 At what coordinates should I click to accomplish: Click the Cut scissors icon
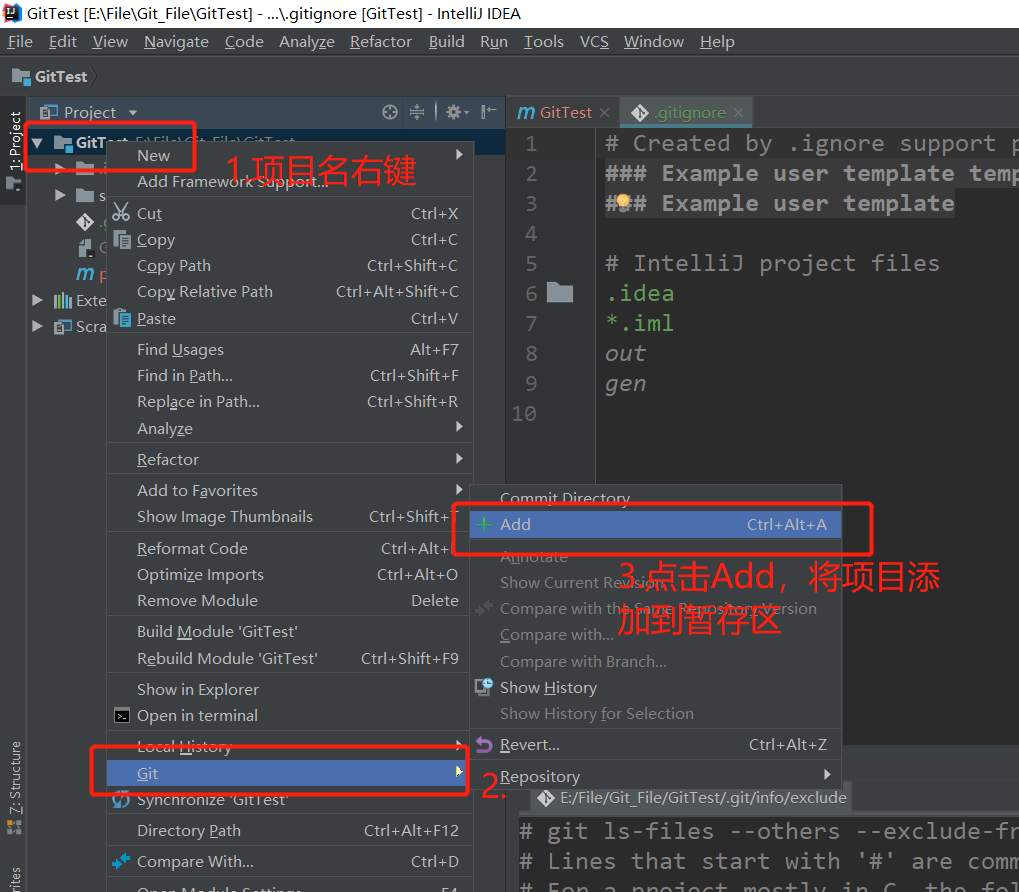click(x=121, y=212)
